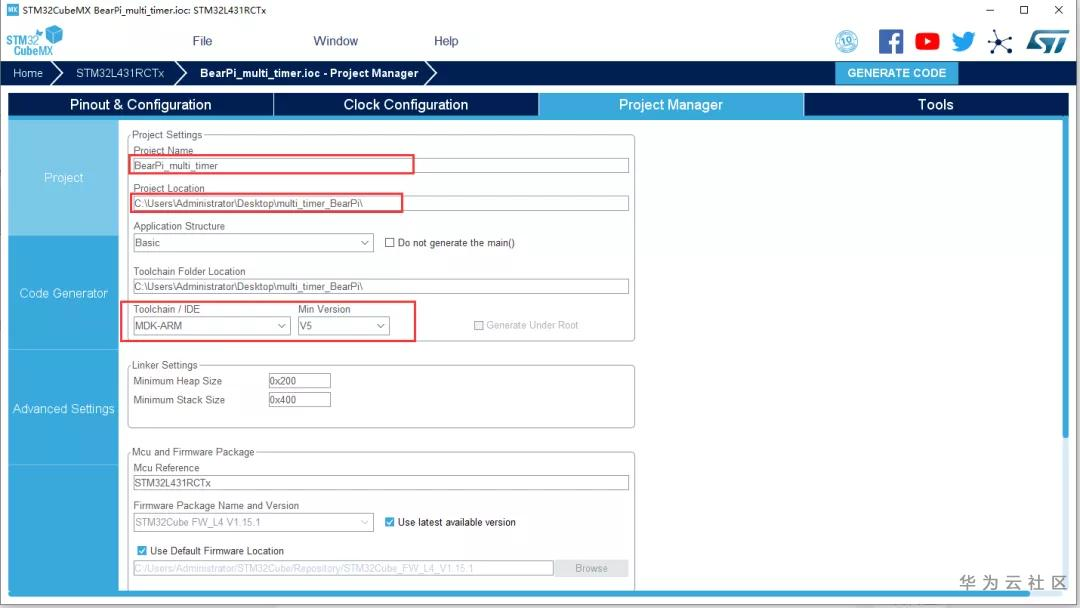Toggle Use latest available version checkbox
The image size is (1080, 608).
[x=389, y=522]
